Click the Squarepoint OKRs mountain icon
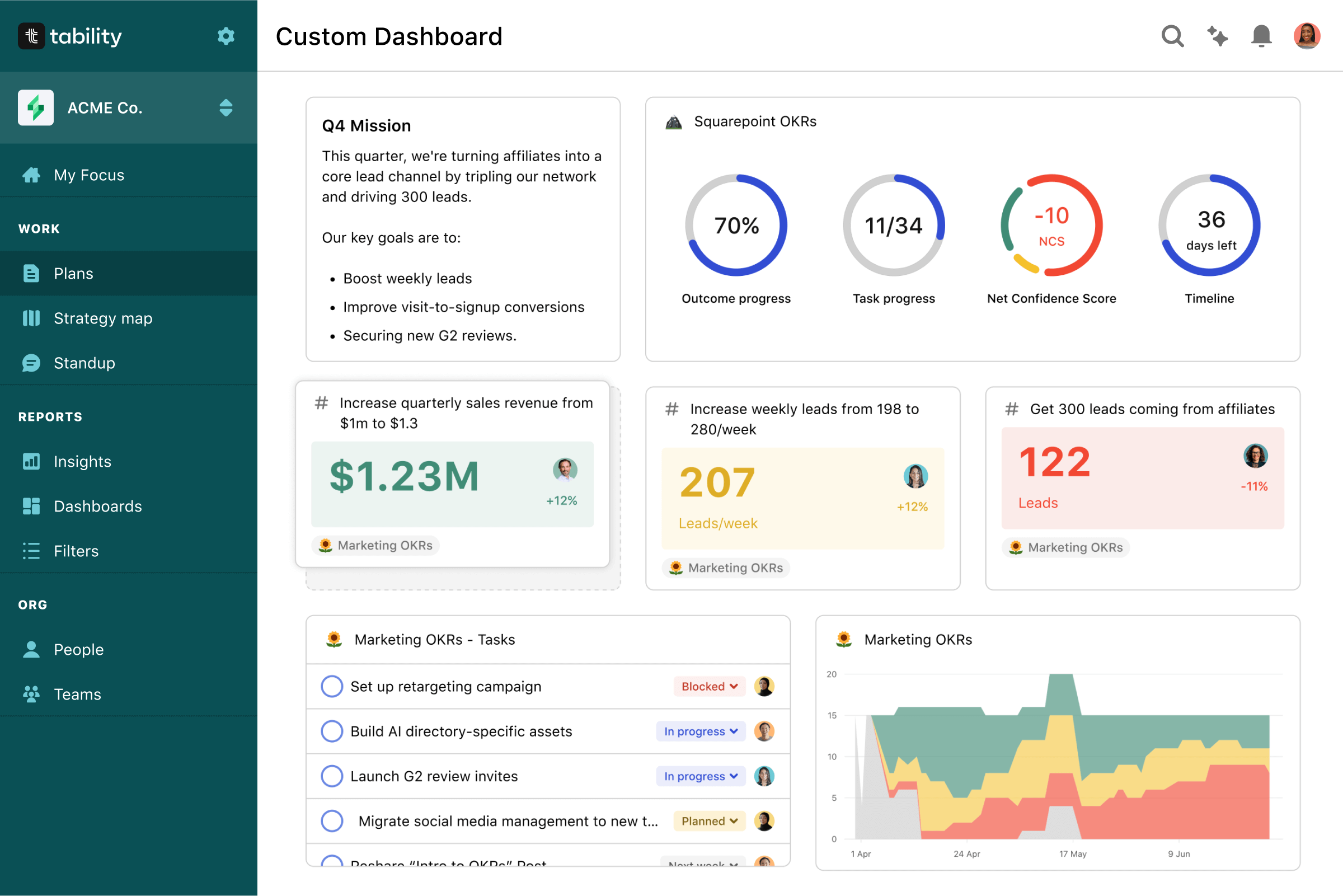Screen dimensions: 1343x896 (674, 121)
